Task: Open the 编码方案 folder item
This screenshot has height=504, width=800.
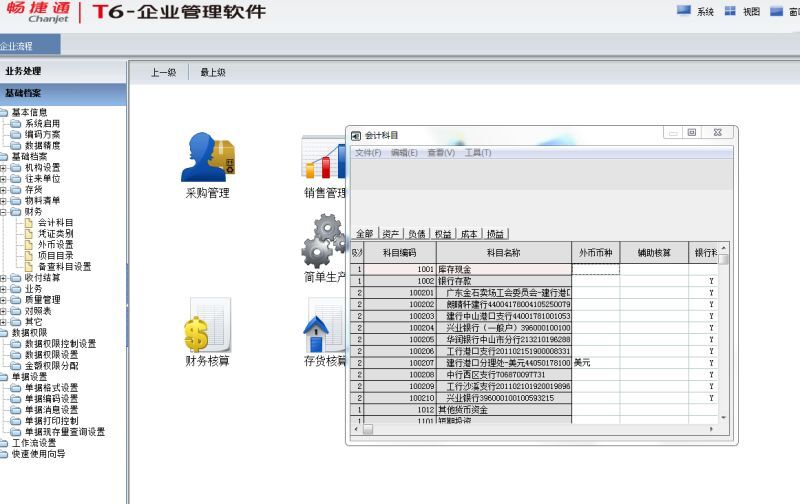Action: pyautogui.click(x=42, y=135)
